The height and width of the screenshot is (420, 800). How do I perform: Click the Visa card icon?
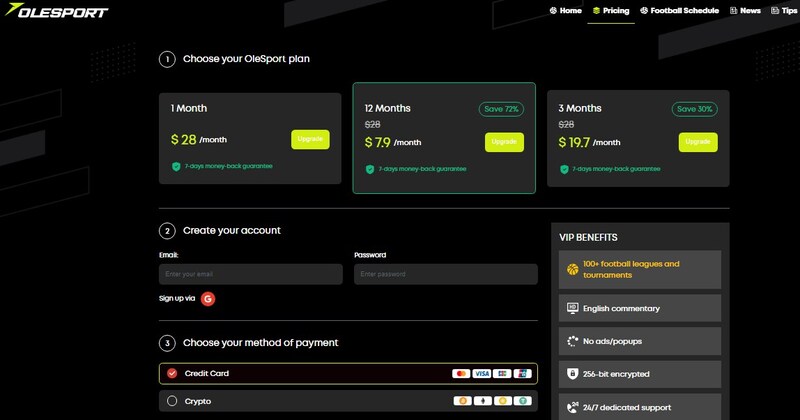coord(482,373)
